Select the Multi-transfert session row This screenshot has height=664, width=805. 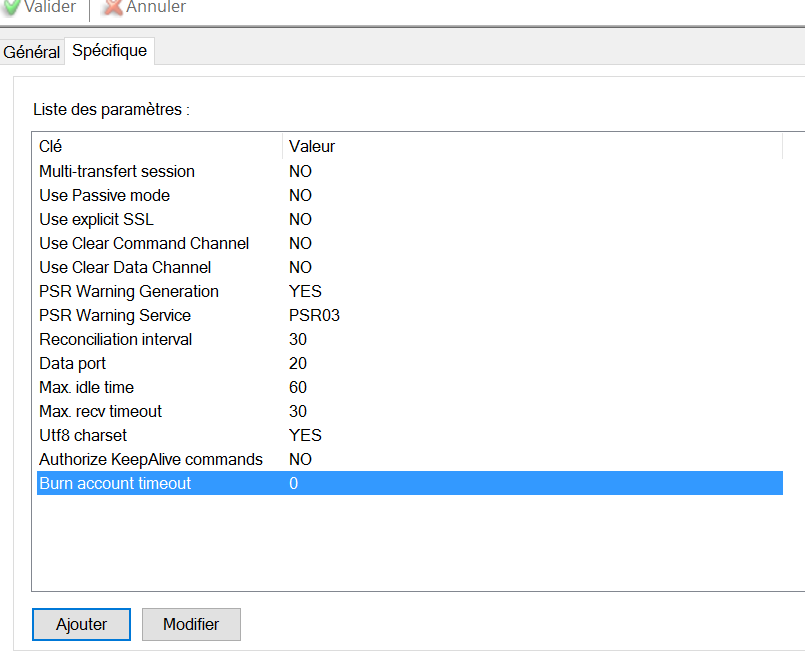click(117, 172)
